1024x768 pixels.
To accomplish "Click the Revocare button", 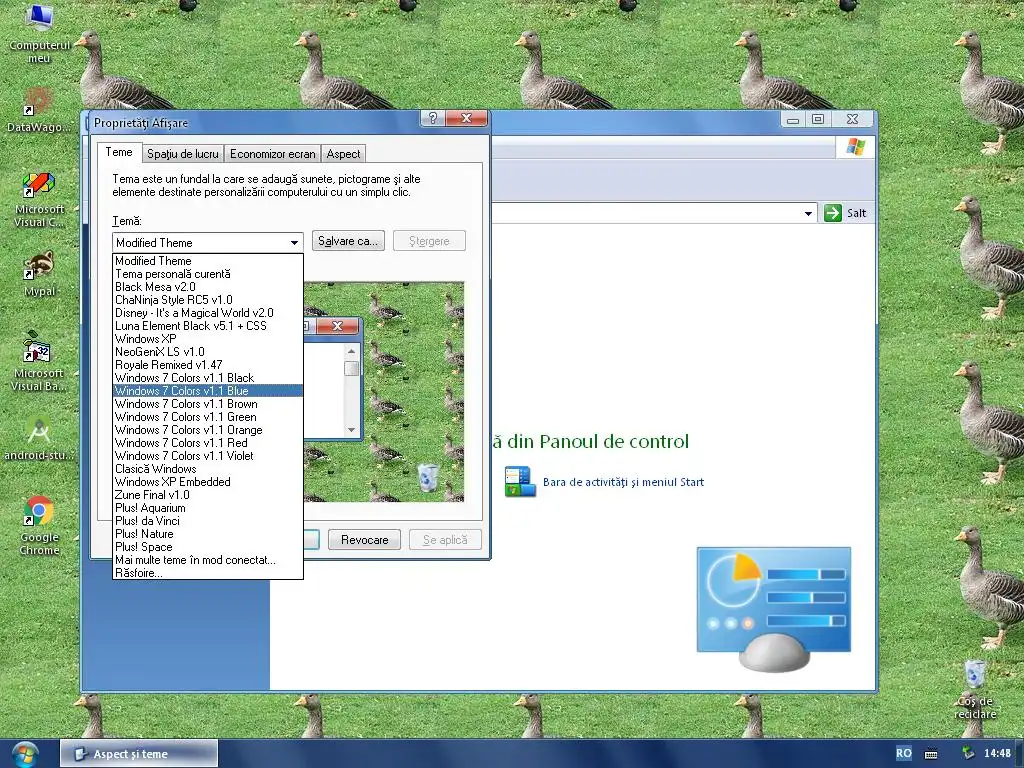I will coord(364,540).
